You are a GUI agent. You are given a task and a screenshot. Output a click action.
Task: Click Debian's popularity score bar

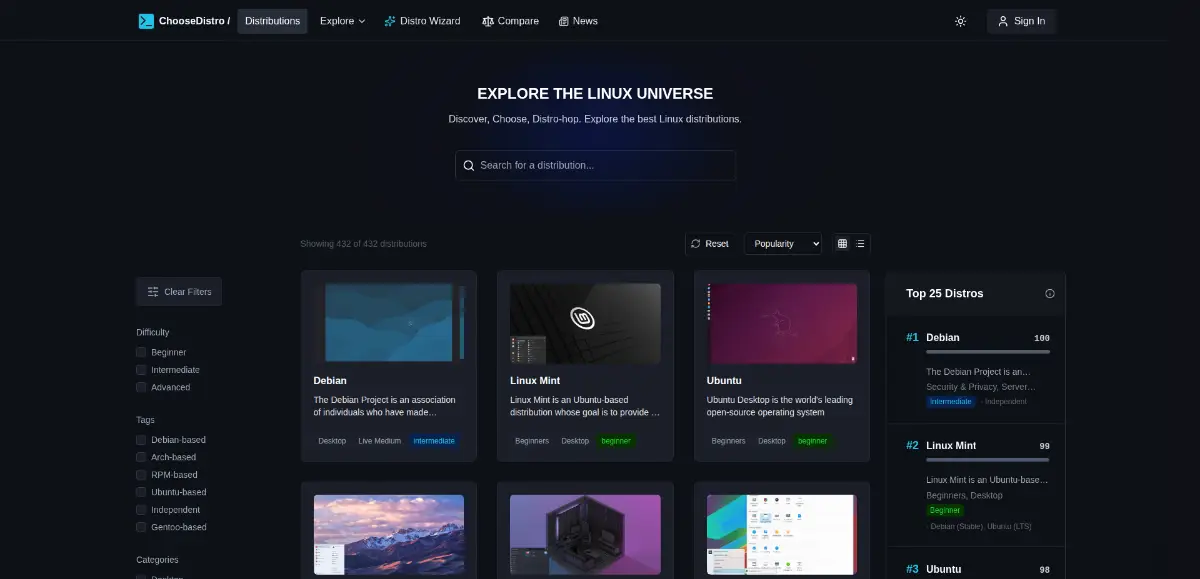[x=985, y=352]
